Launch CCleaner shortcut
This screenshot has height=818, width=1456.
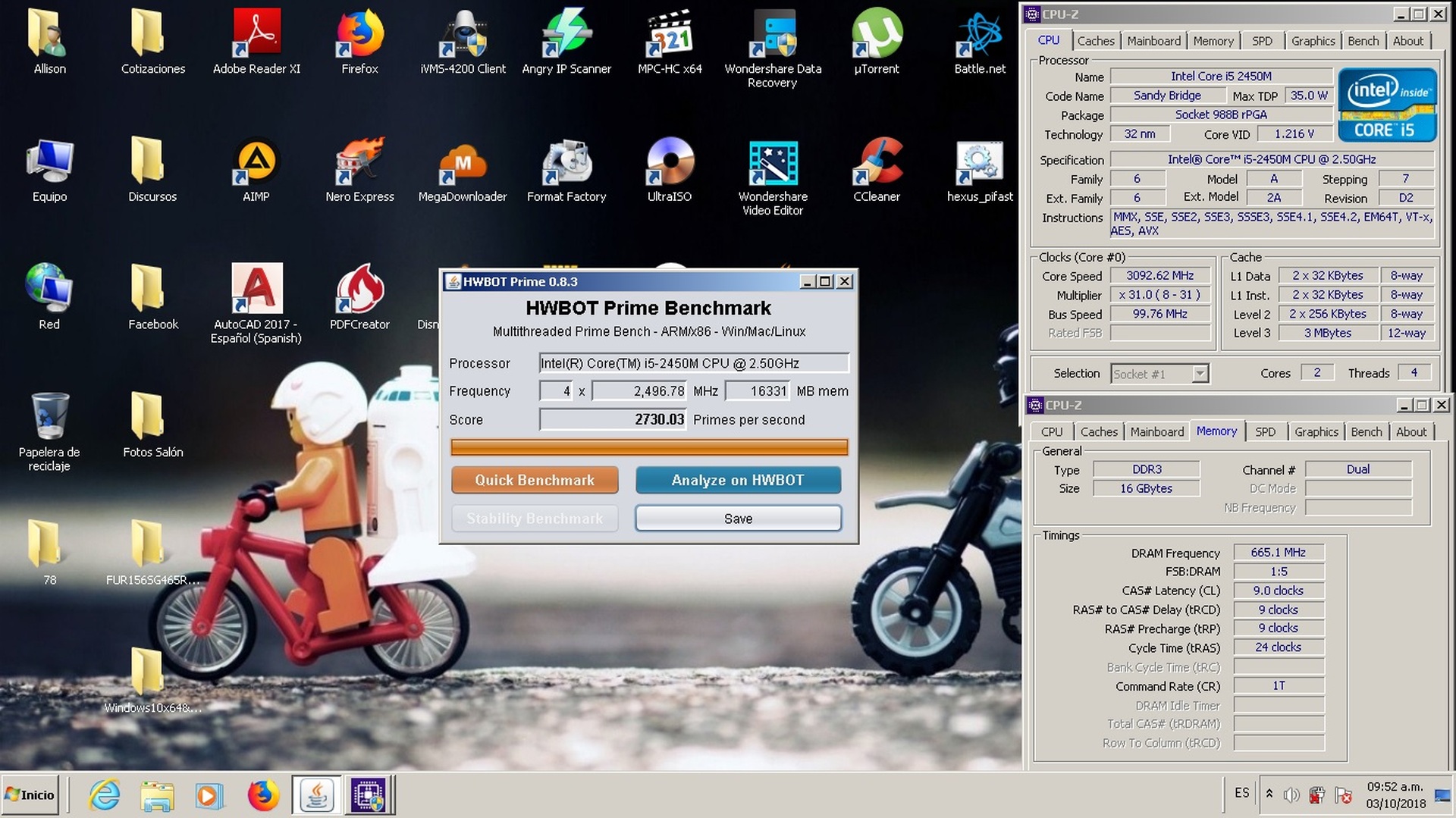point(877,170)
